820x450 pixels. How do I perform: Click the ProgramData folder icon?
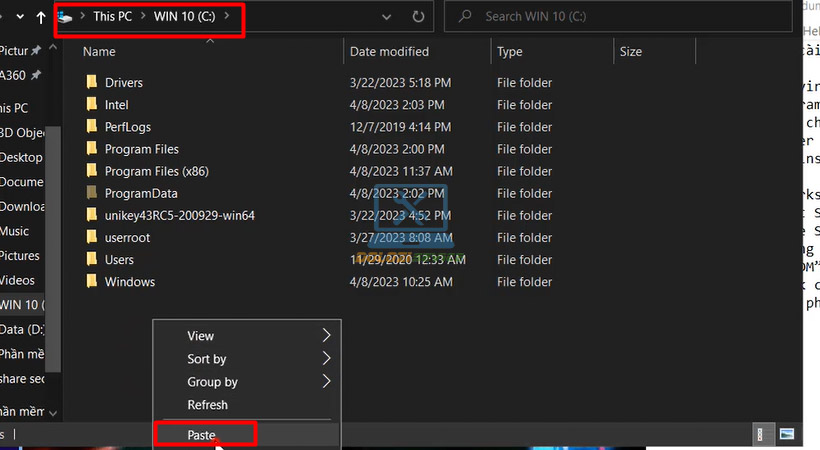click(92, 194)
